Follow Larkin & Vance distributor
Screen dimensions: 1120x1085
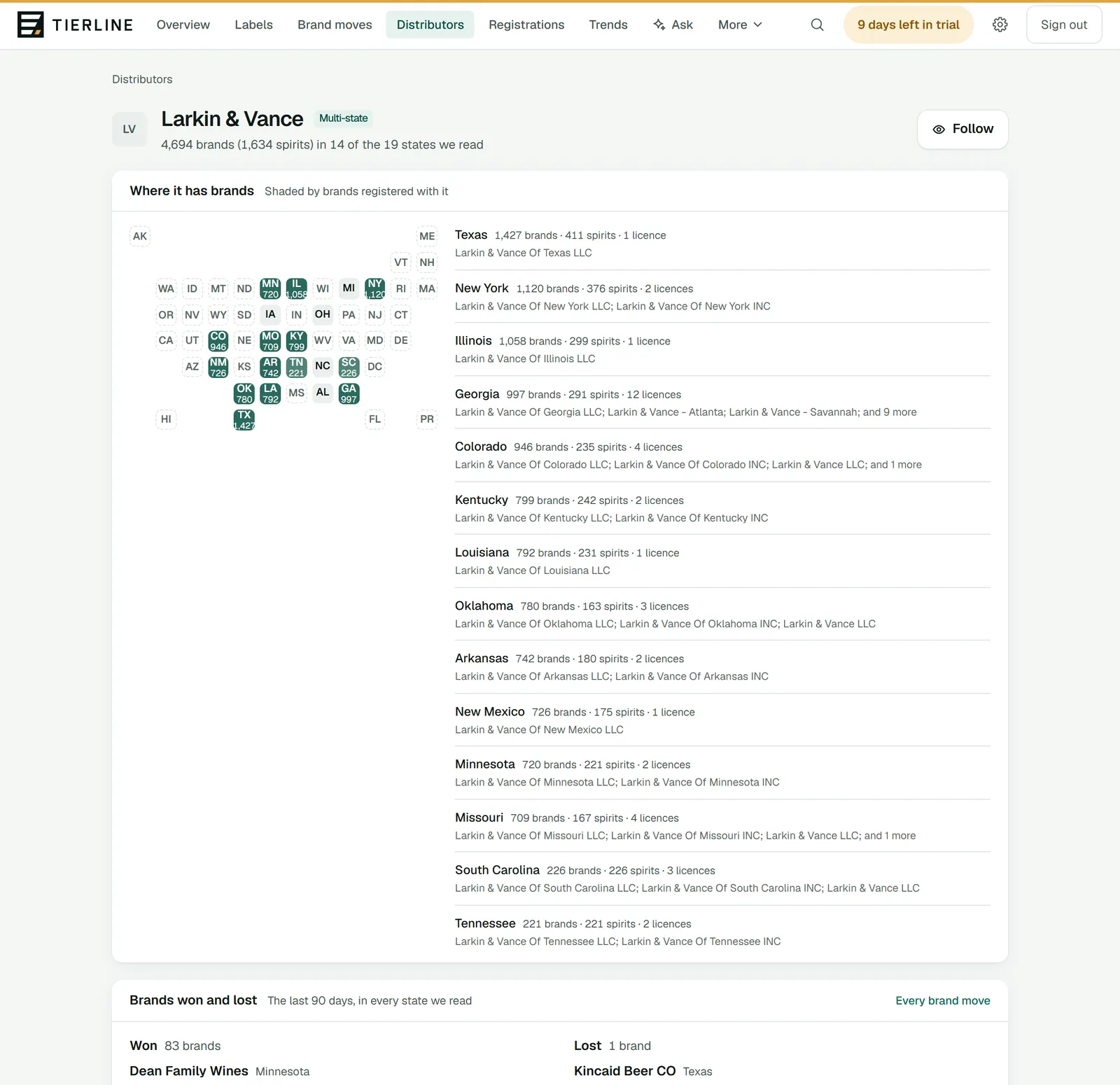pyautogui.click(x=962, y=129)
